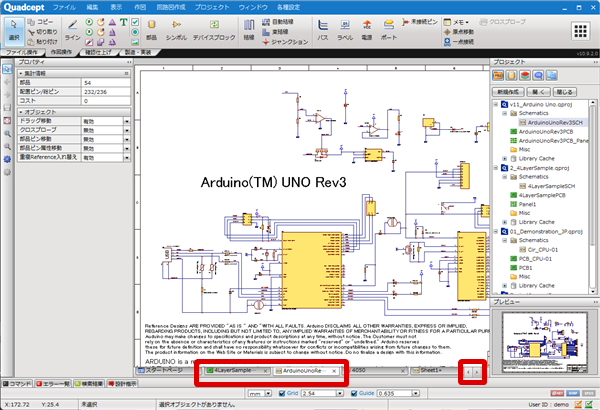Viewport: 600px width, 410px height.
Task: Click the magnifier zoom icon in left sidebar
Action: [x=7, y=134]
